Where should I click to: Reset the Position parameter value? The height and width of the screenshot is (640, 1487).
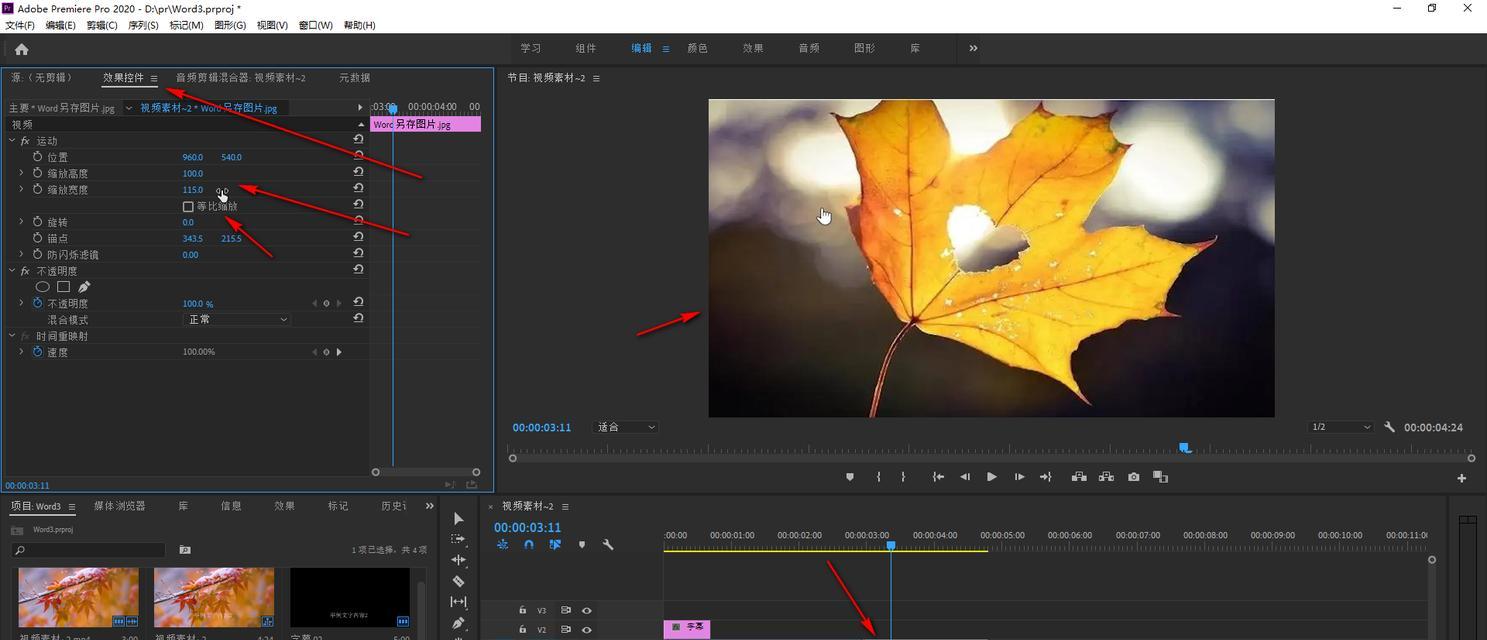(x=358, y=157)
